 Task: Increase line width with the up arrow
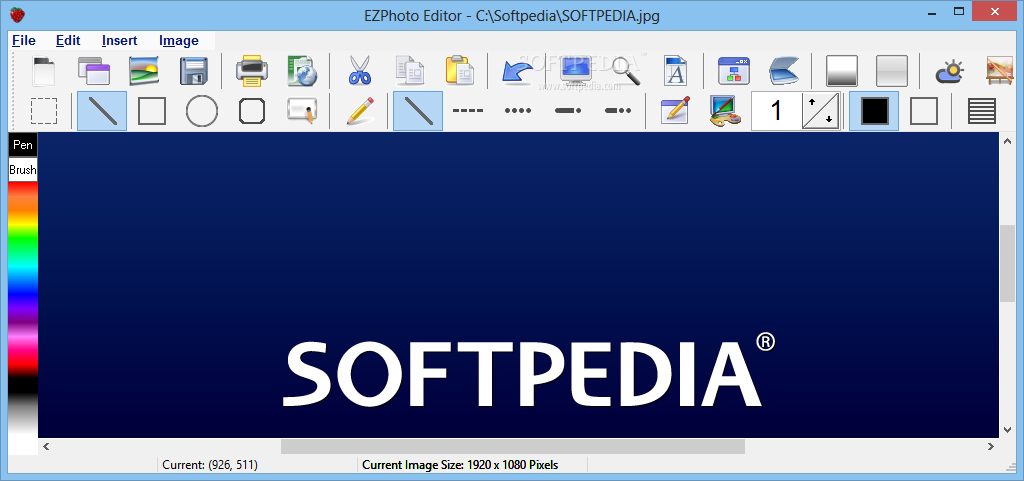coord(812,102)
